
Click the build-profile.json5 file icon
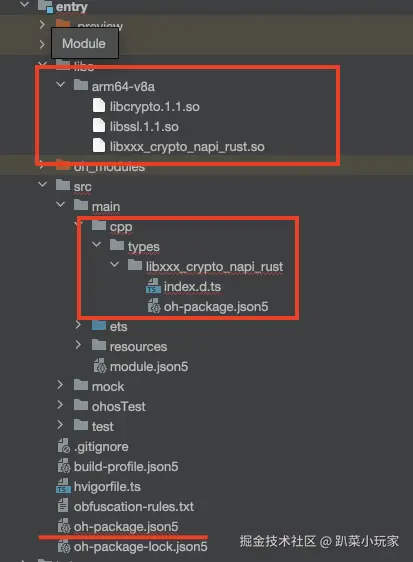63,466
